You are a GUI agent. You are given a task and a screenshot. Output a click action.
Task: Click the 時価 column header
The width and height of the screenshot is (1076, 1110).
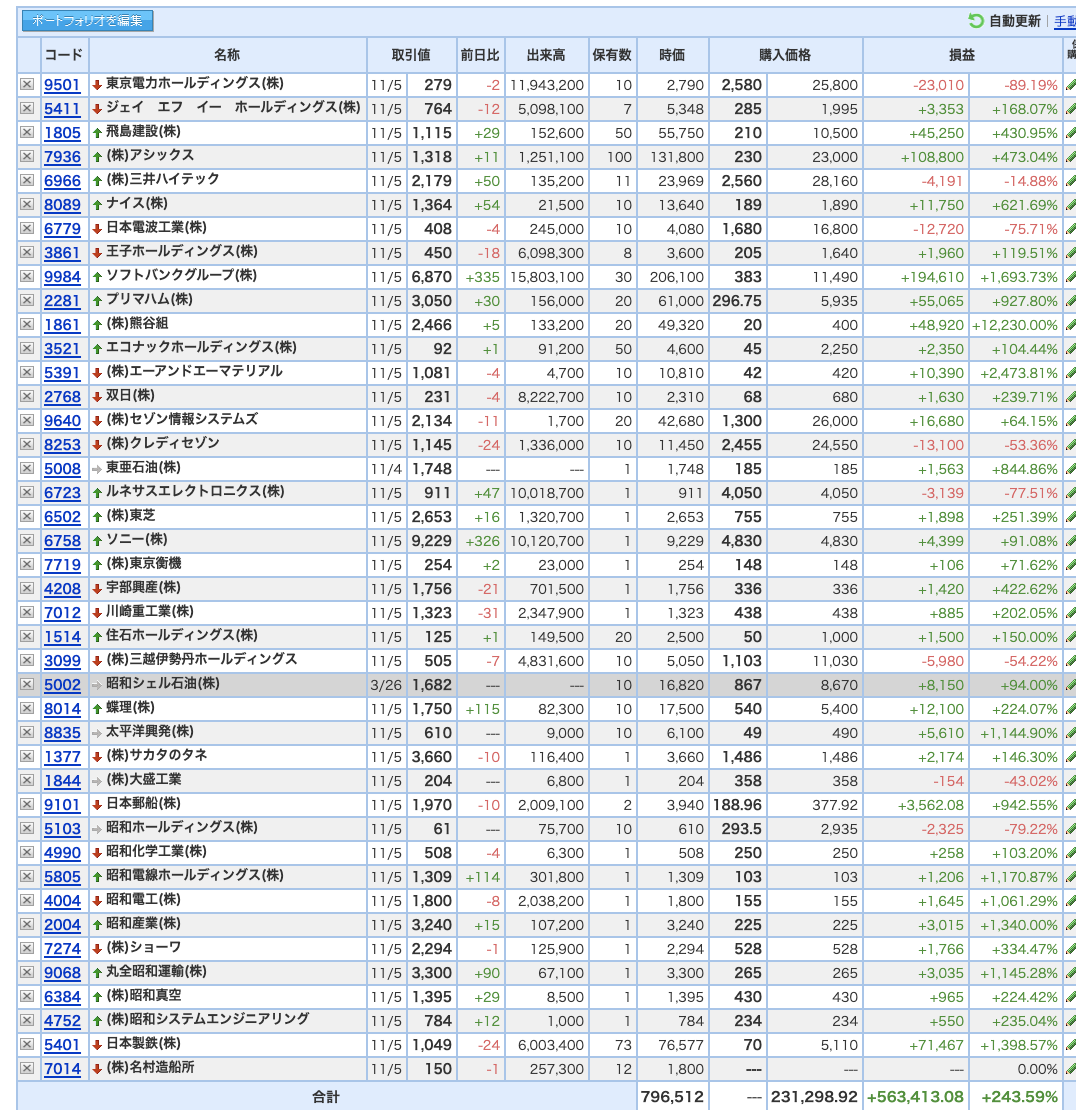point(672,55)
